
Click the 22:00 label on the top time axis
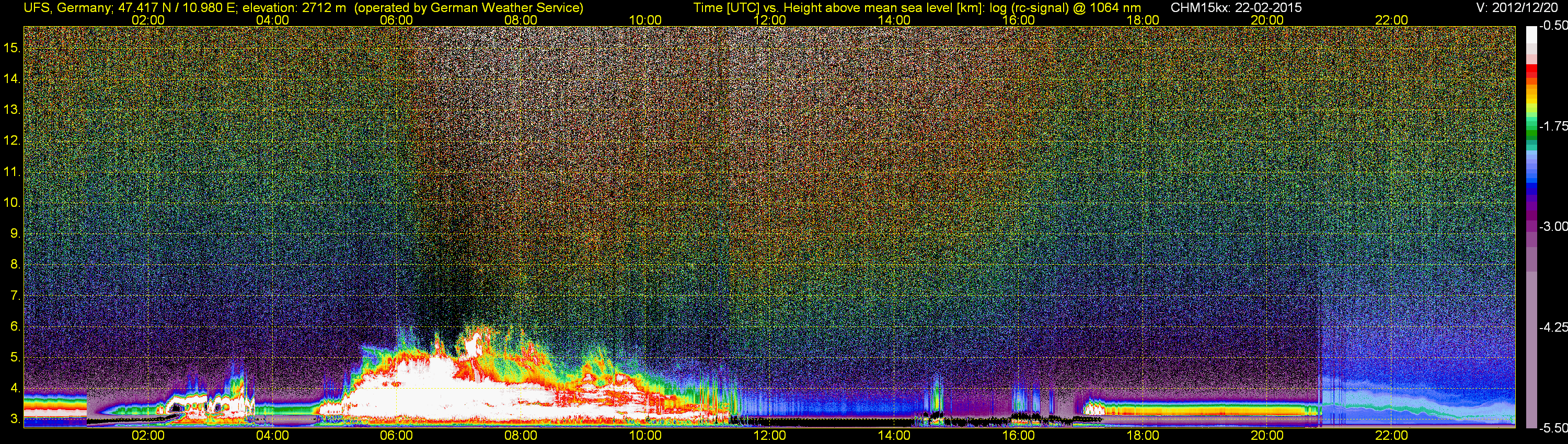1391,20
